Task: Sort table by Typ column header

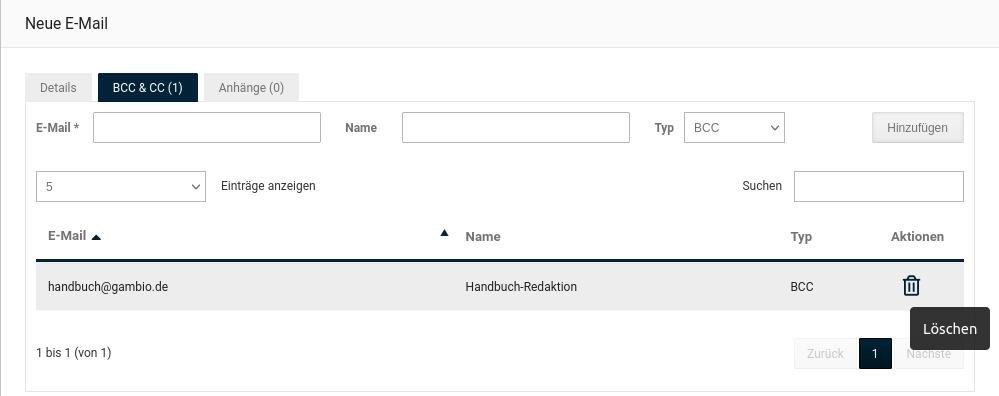Action: click(801, 237)
